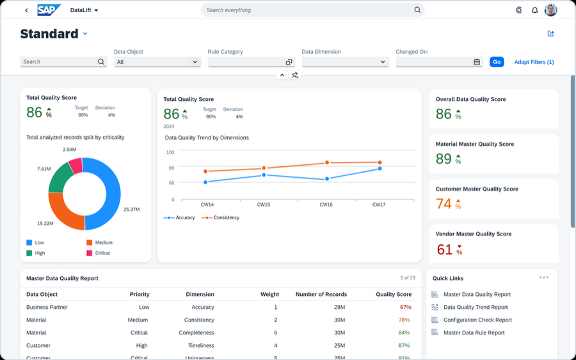Click the green High donut segment
This screenshot has width=576, height=360.
coord(60,178)
